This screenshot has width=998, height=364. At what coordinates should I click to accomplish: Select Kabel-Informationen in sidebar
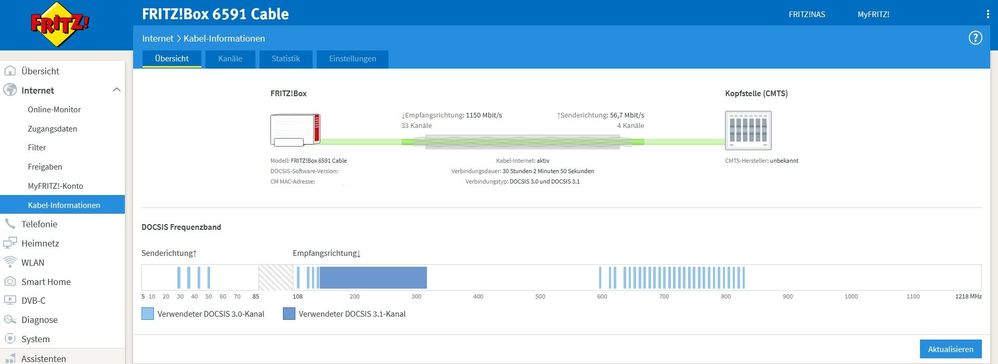[x=62, y=205]
